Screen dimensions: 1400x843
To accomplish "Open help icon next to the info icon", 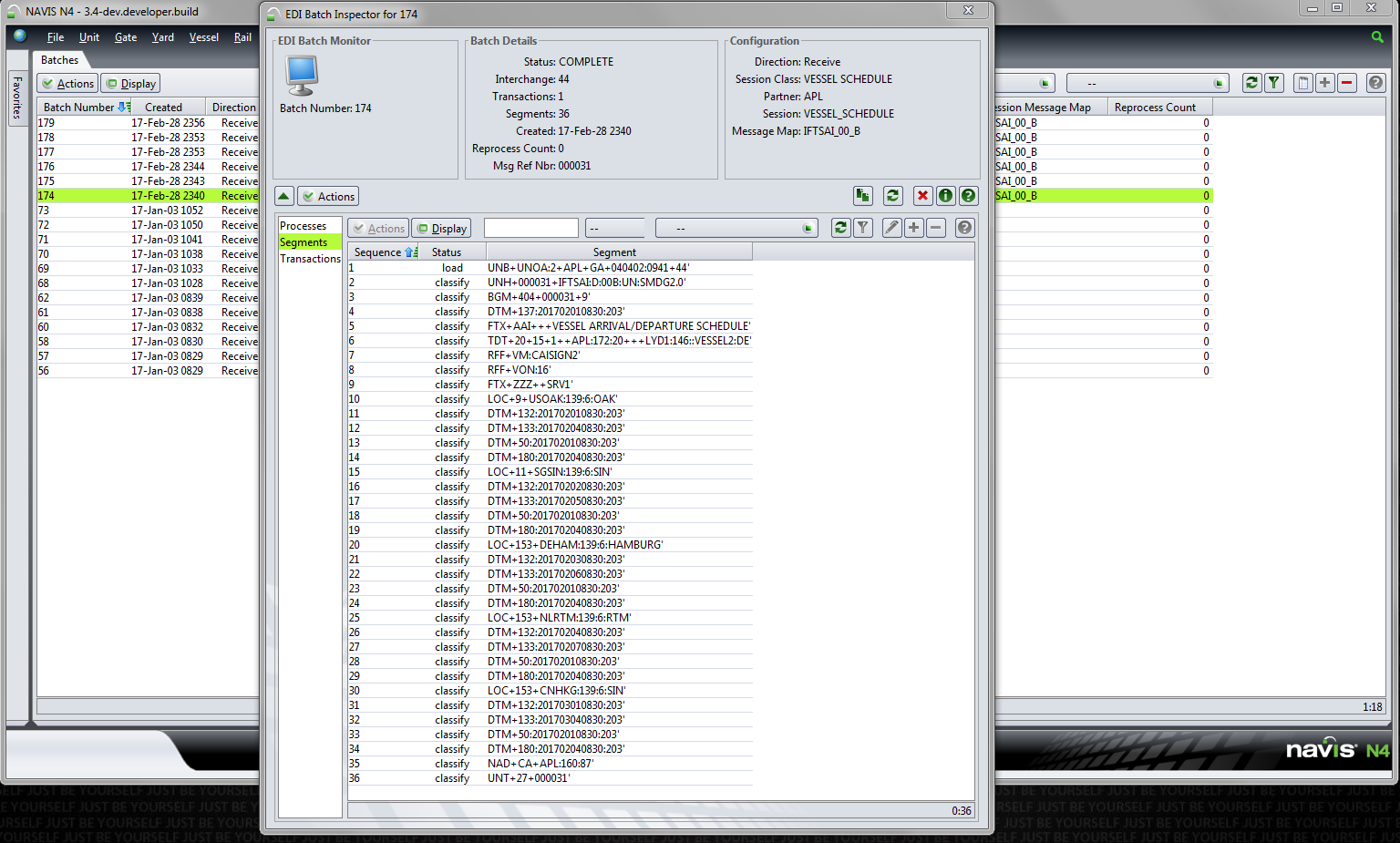I will point(969,196).
